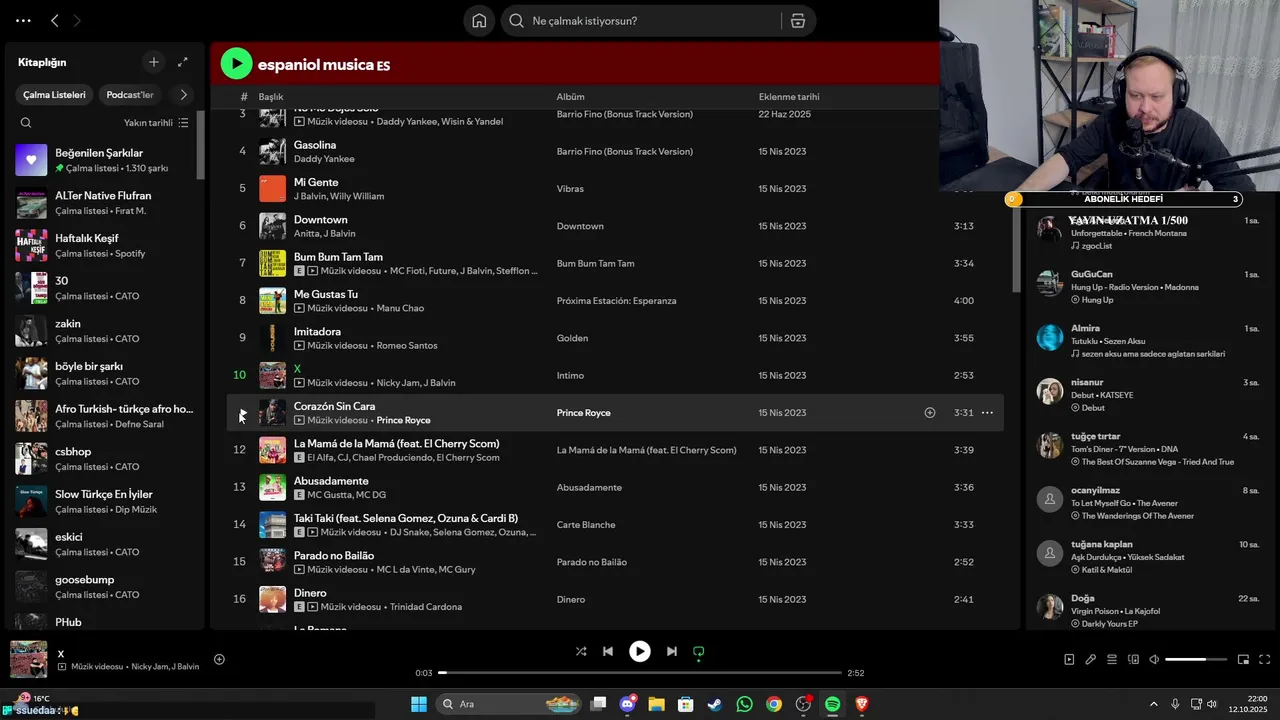Select the Taki Taki track title
Image resolution: width=1280 pixels, height=720 pixels.
click(406, 518)
